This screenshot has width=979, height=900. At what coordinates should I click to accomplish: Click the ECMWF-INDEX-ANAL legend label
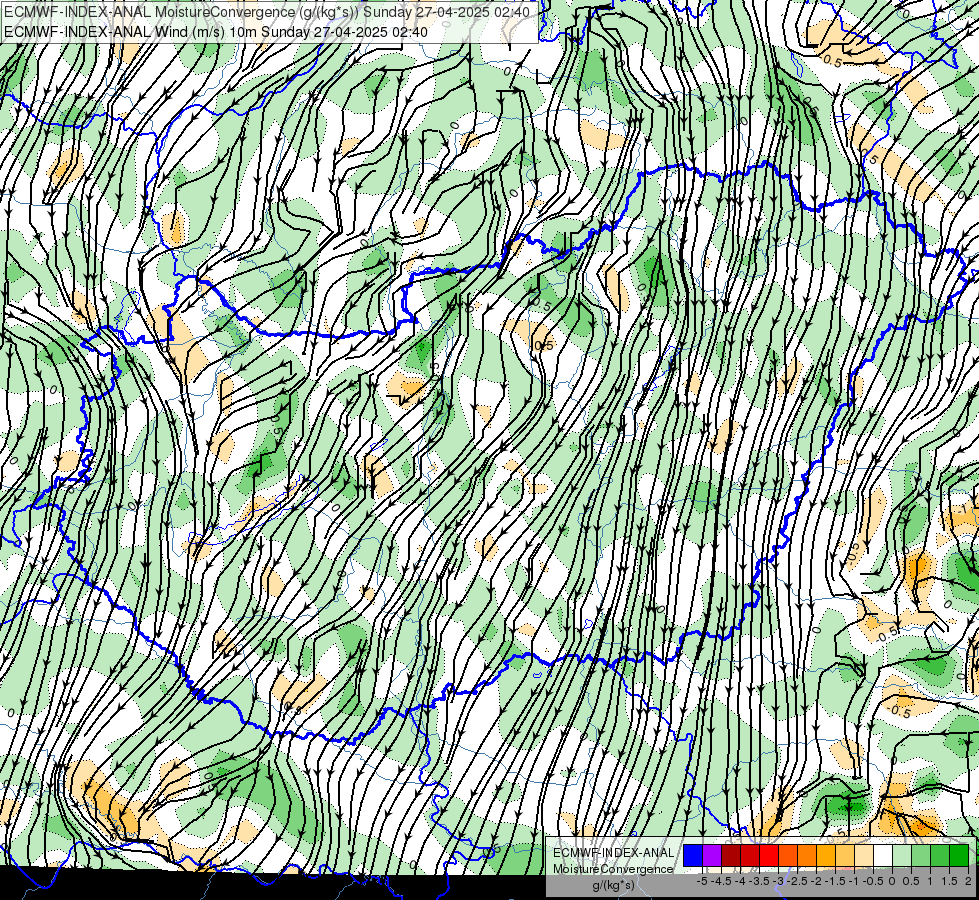613,853
